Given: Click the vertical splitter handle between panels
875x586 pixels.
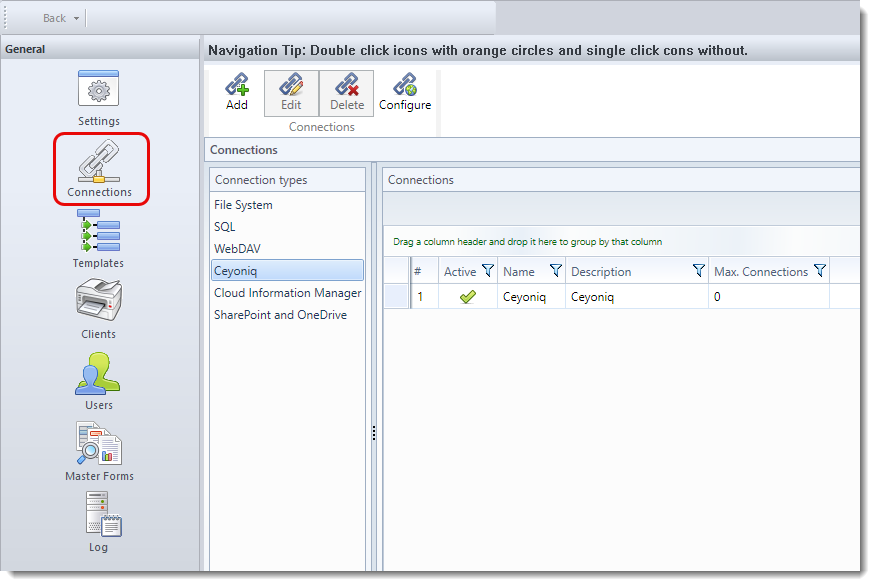Looking at the screenshot, I should (x=374, y=432).
